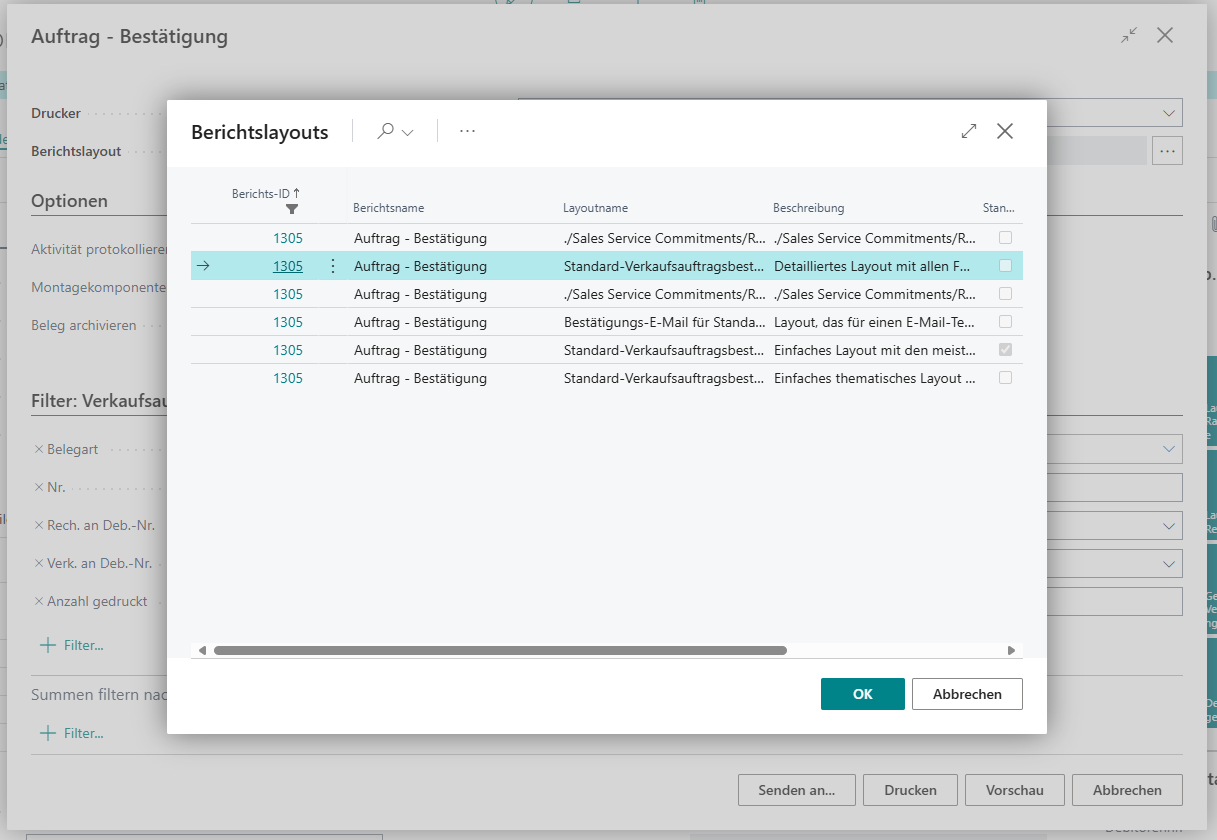The width and height of the screenshot is (1217, 840).
Task: Select 'Einfaches Layout mit den meist...' description cell
Action: [875, 350]
